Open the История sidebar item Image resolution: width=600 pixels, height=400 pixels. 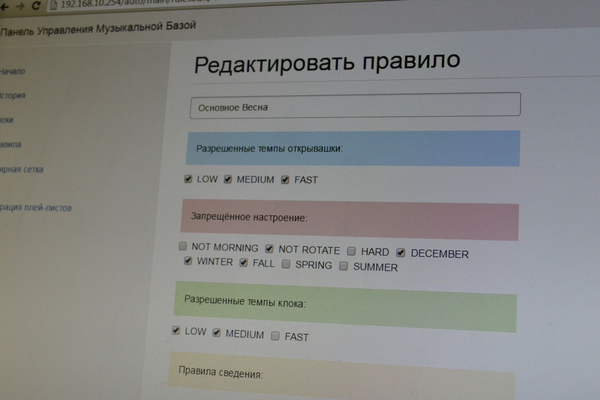click(12, 96)
